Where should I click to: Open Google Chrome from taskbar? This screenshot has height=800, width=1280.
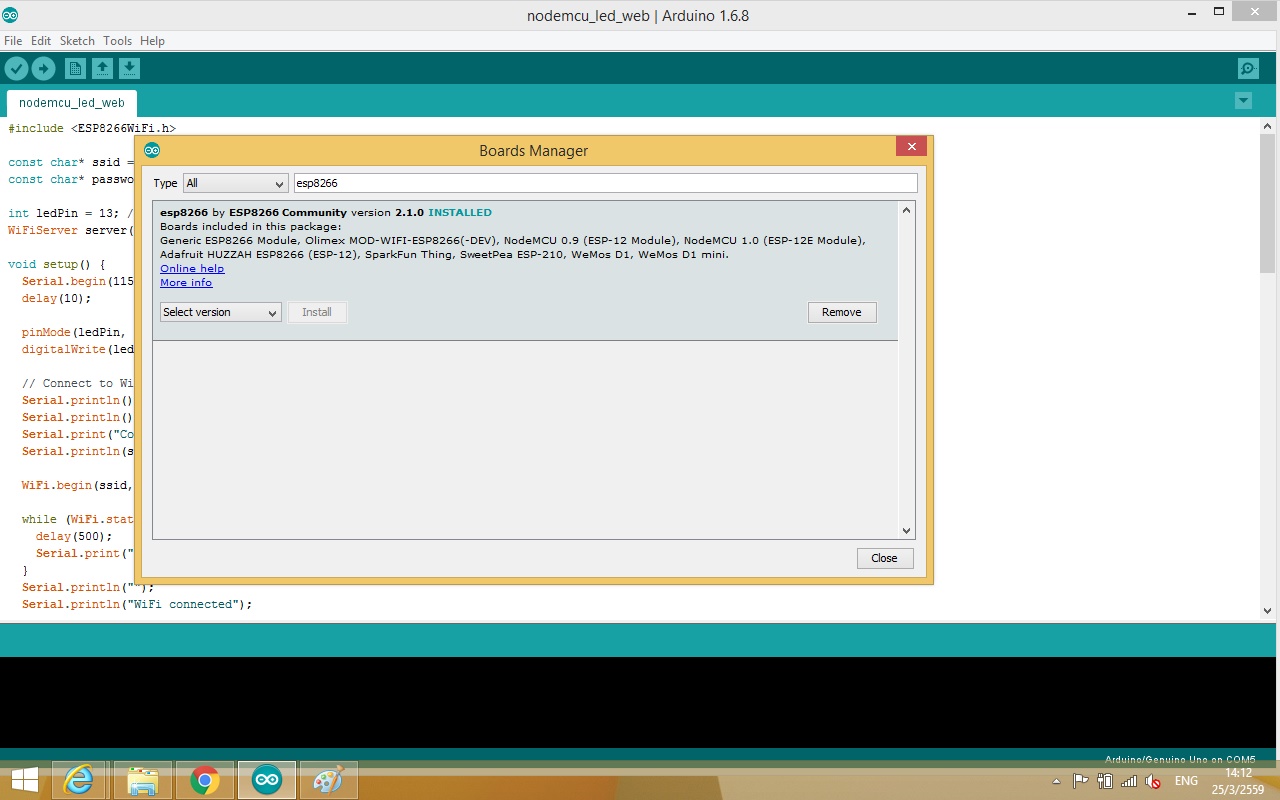click(205, 780)
